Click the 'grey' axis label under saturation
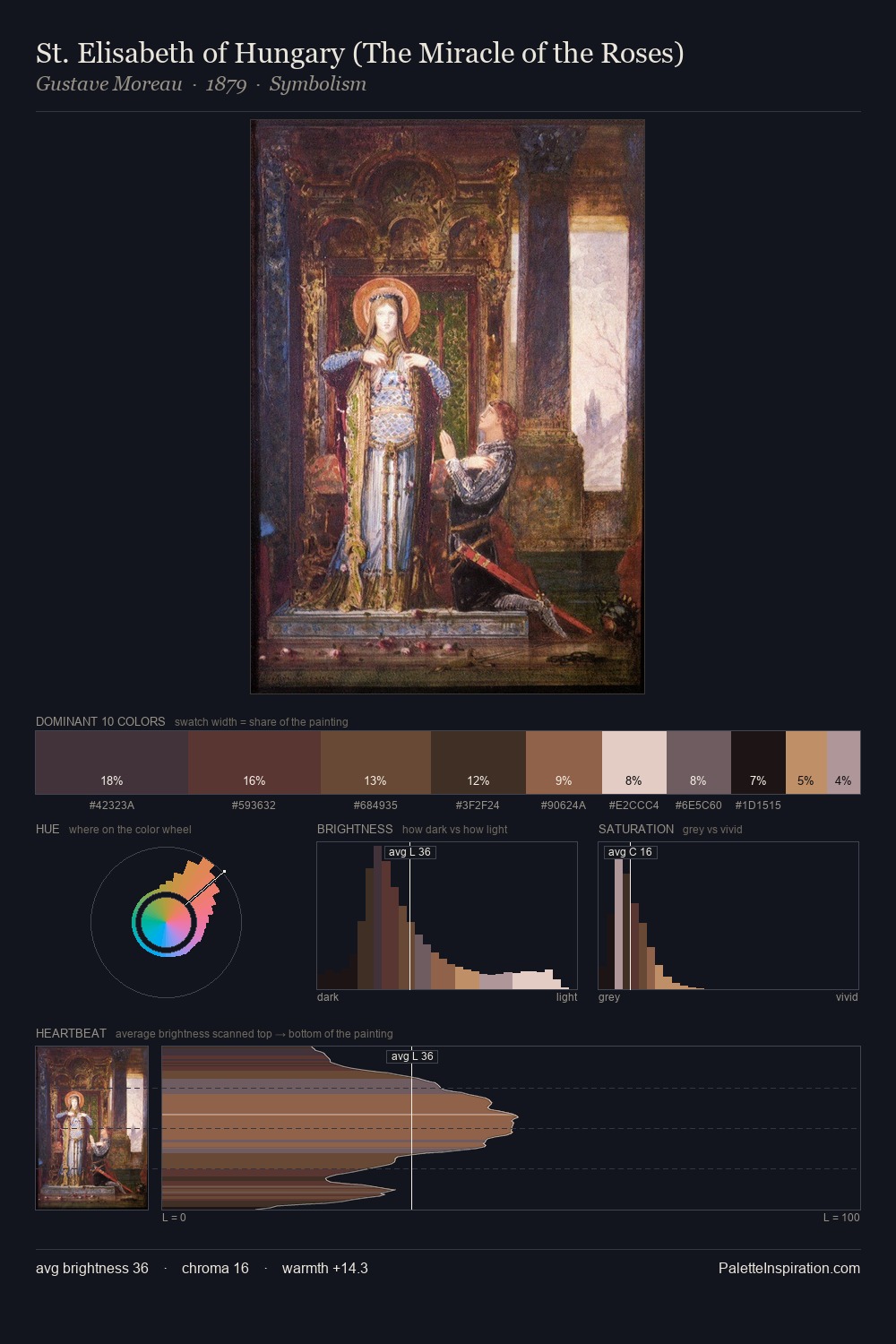Image resolution: width=896 pixels, height=1344 pixels. click(609, 997)
